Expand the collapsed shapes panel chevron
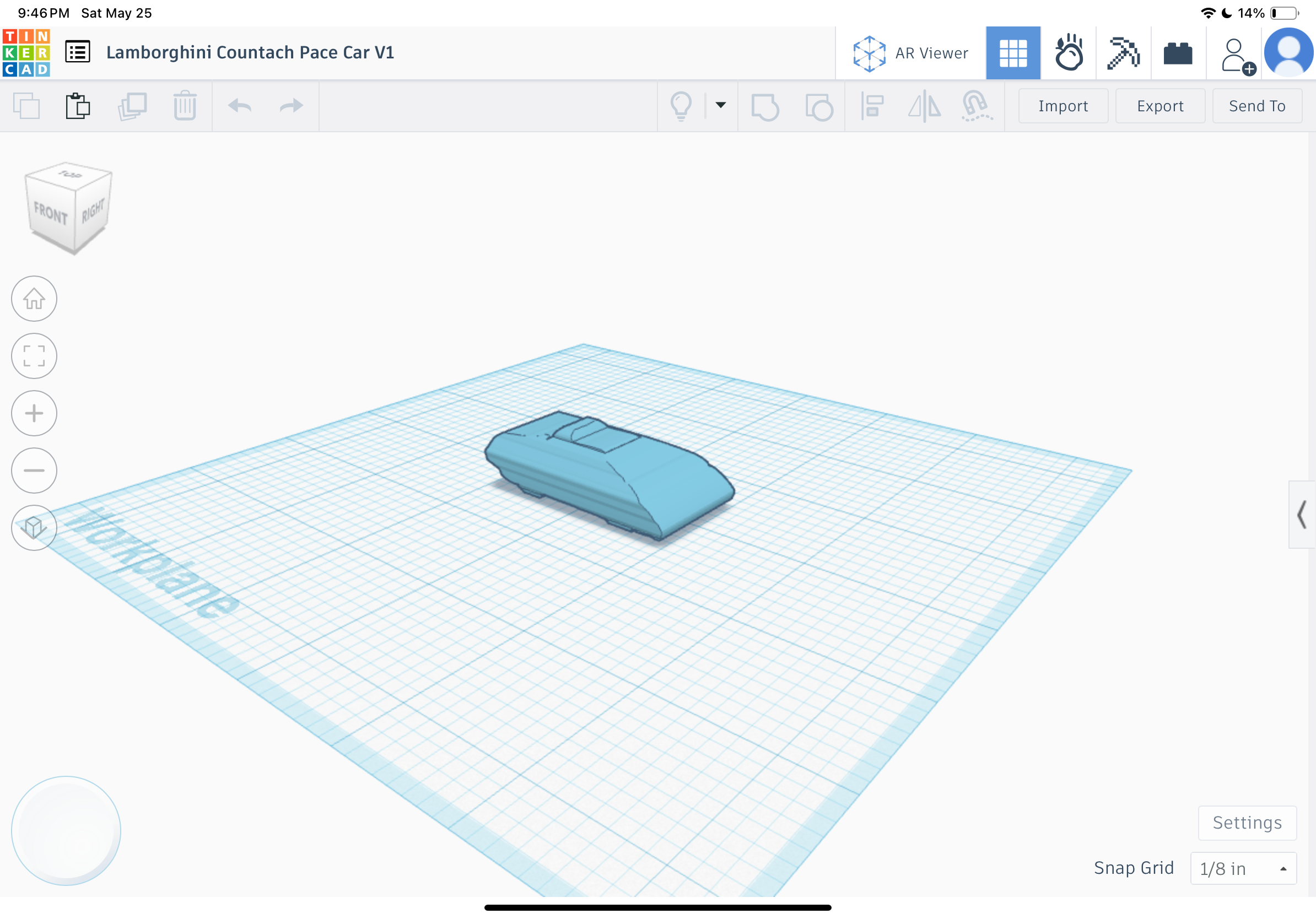This screenshot has width=1316, height=919. click(x=1302, y=515)
